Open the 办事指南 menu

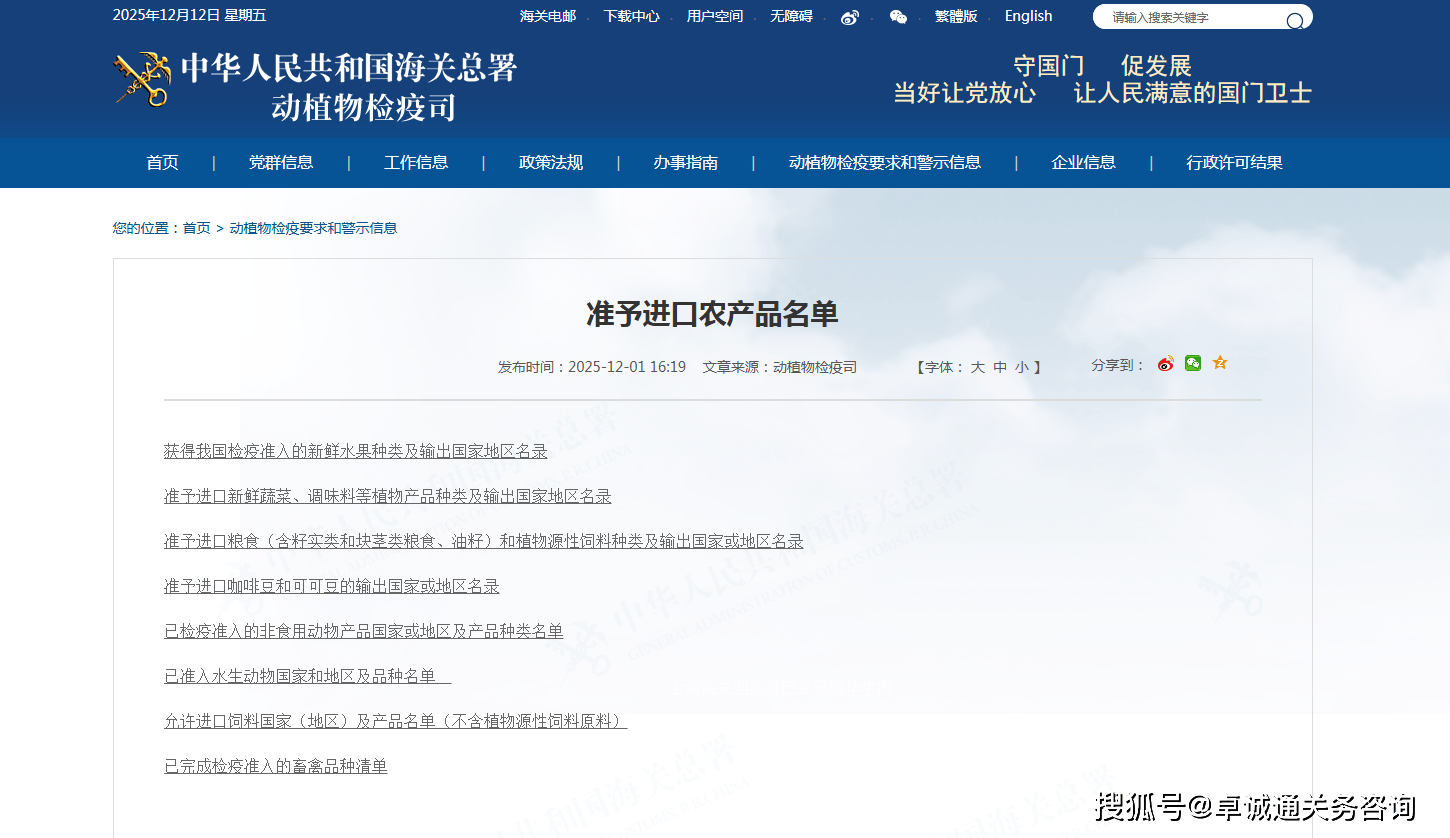[686, 163]
